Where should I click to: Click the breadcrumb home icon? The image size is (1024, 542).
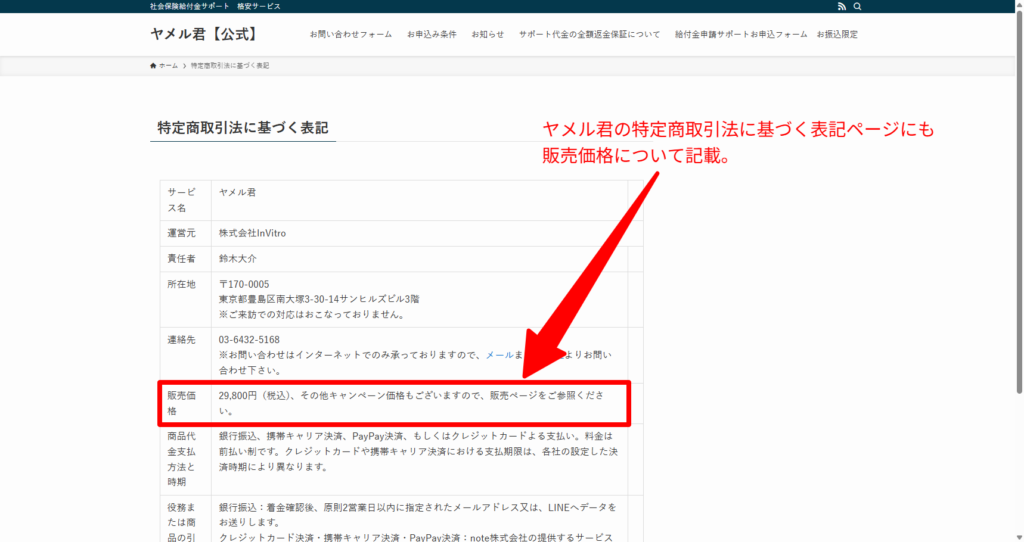pos(153,65)
